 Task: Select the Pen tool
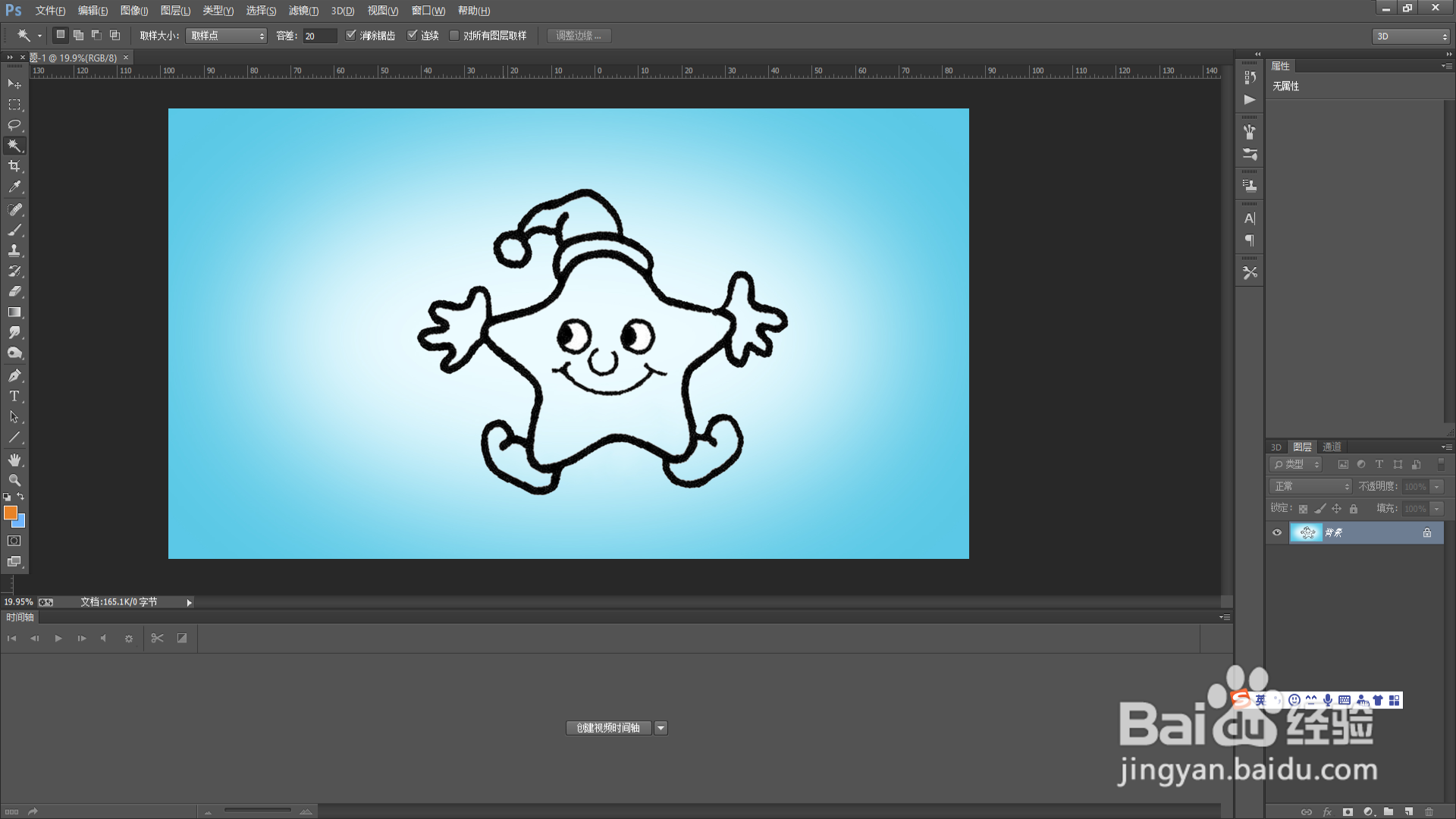pyautogui.click(x=14, y=375)
